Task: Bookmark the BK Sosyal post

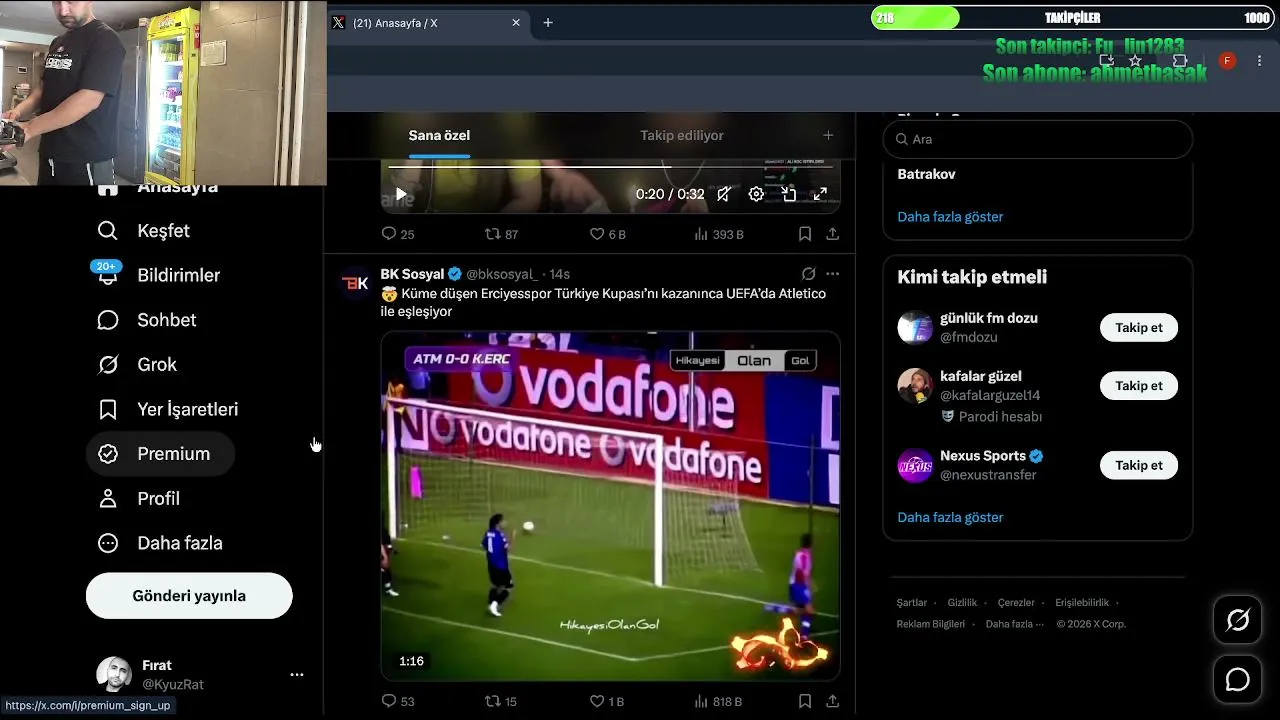Action: click(804, 701)
